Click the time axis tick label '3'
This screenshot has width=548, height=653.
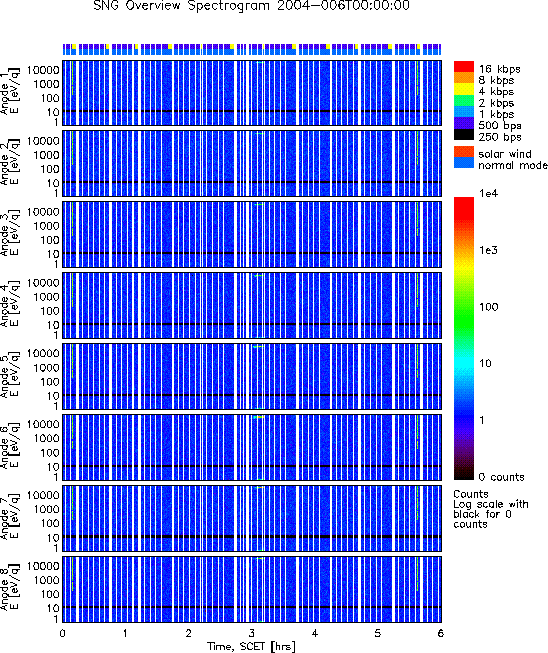252,634
